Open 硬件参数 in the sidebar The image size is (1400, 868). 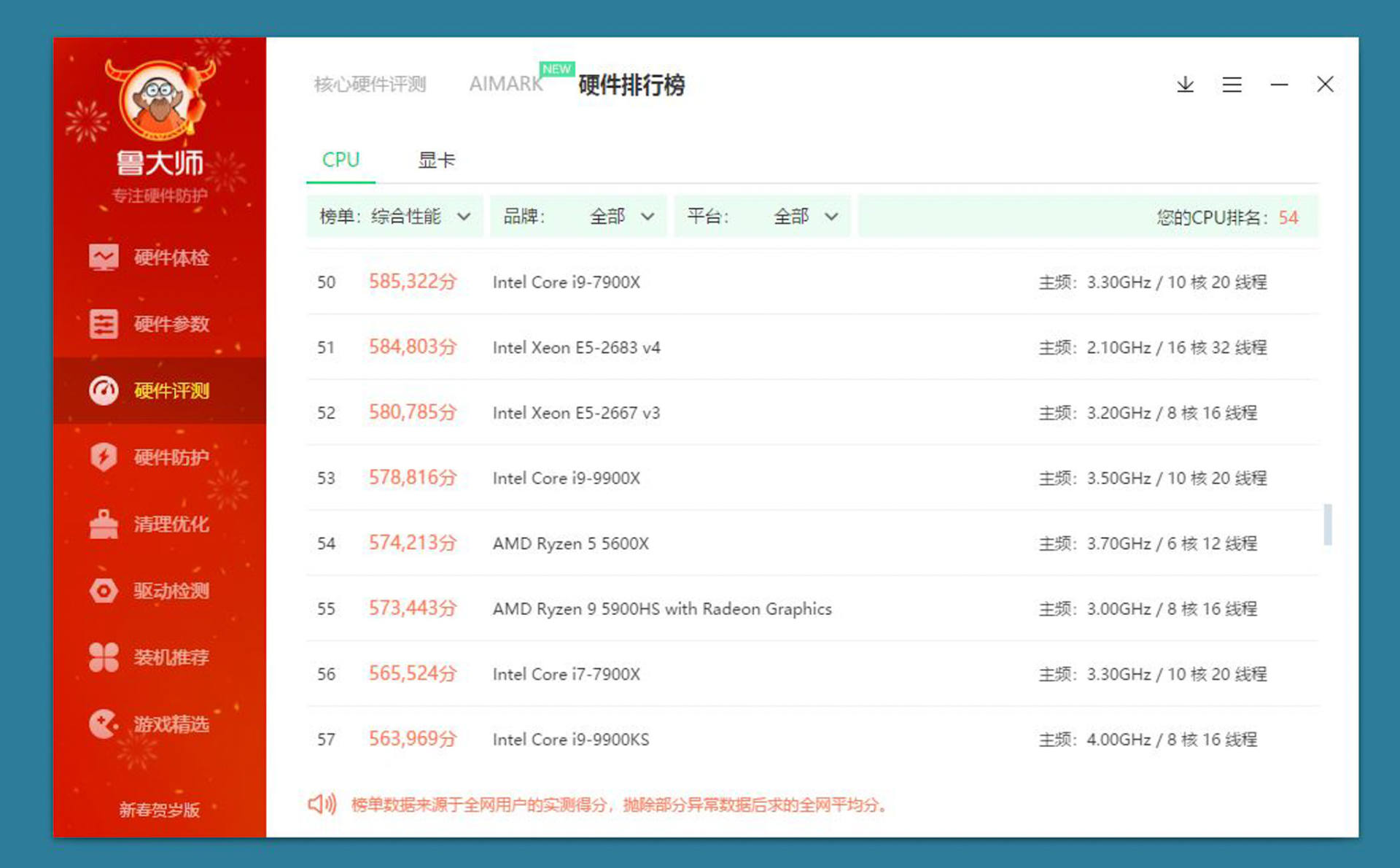pyautogui.click(x=160, y=324)
